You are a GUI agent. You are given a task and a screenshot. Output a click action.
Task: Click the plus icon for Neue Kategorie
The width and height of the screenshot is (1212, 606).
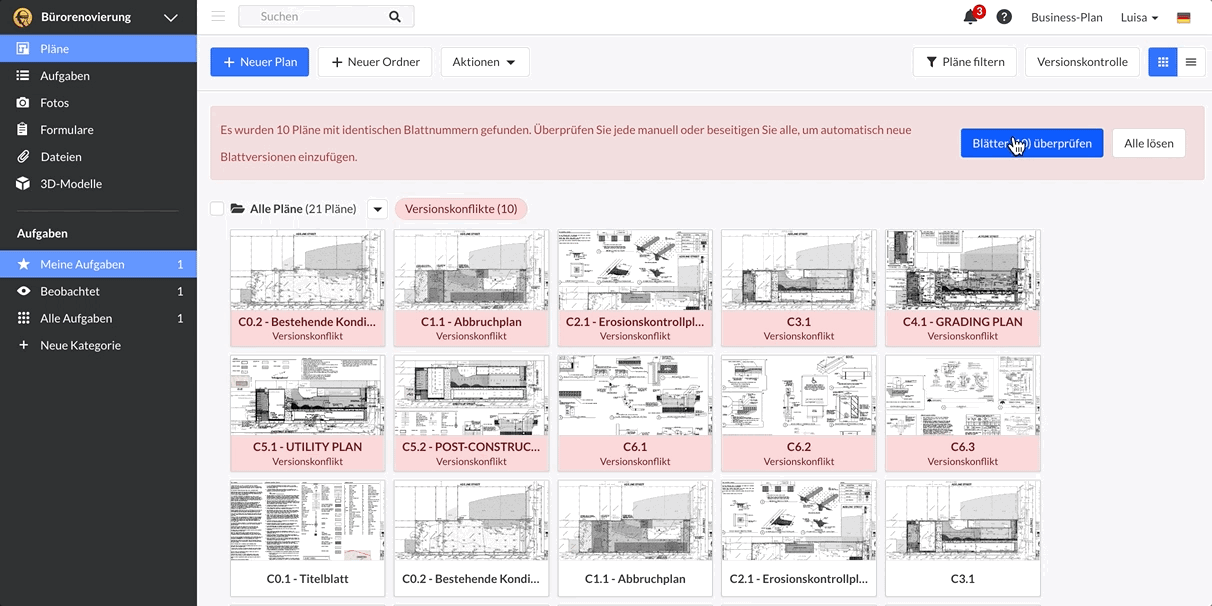click(24, 345)
